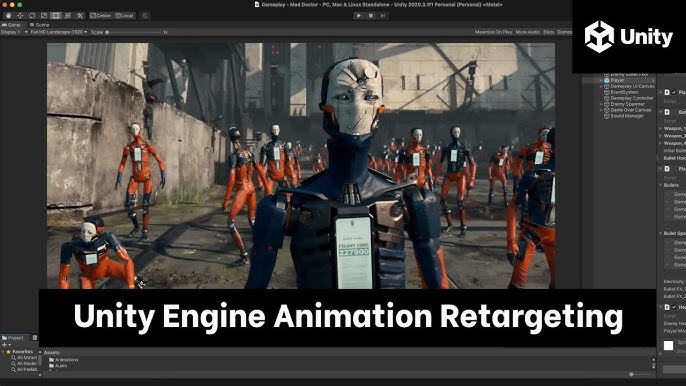Expand the Game Over Canvas object
This screenshot has width=686, height=386.
tap(601, 110)
